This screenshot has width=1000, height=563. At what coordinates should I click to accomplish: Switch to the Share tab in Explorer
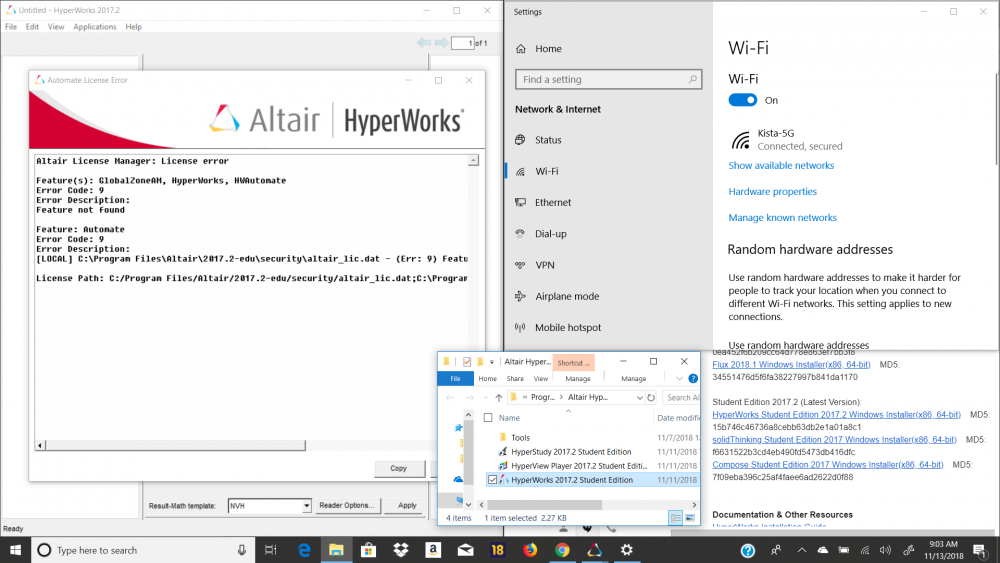click(515, 379)
